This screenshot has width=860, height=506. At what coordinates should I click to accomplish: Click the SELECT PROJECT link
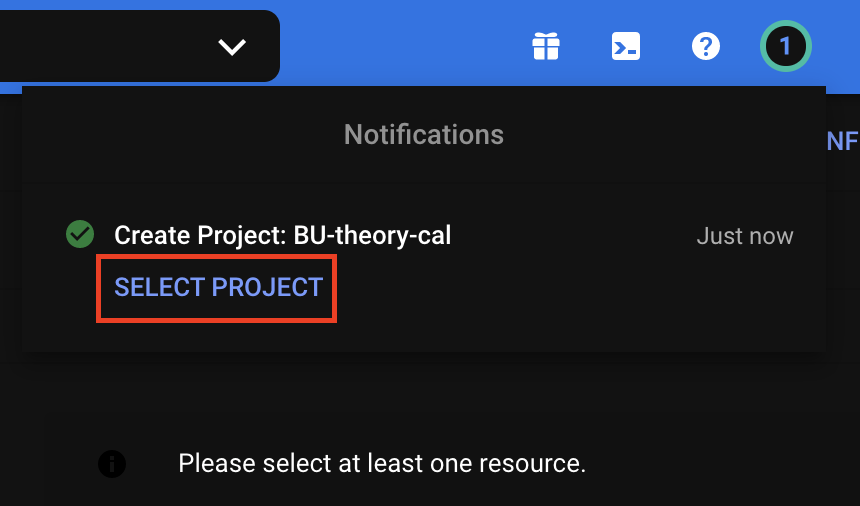(218, 287)
